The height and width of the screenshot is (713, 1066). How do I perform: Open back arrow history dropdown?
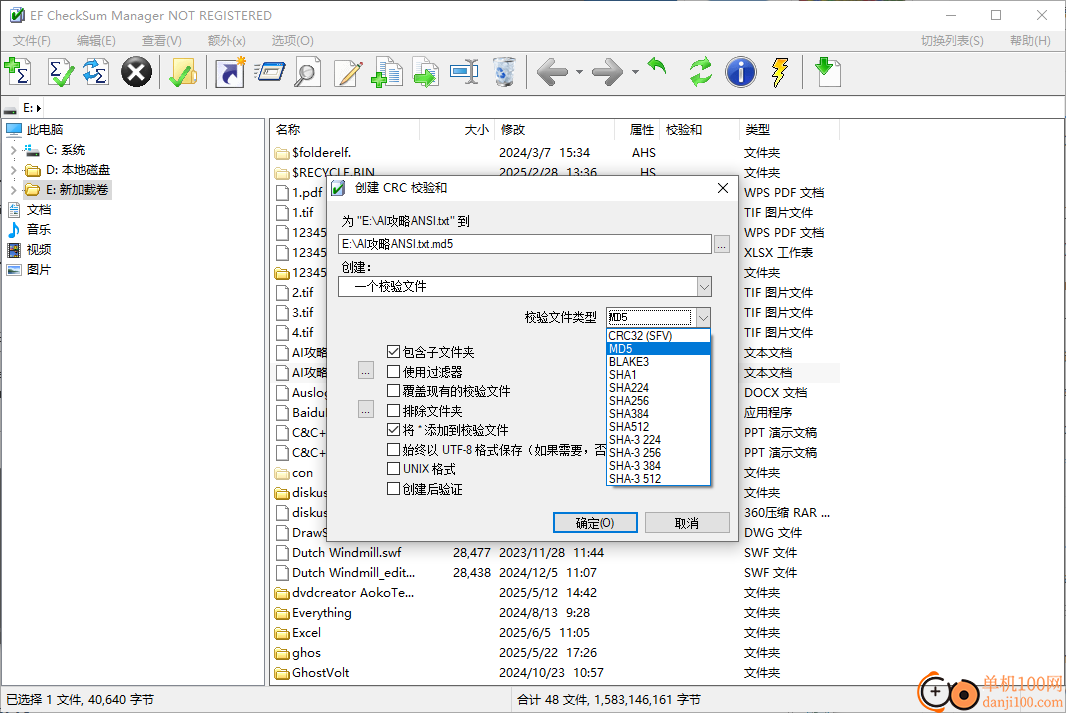click(x=579, y=72)
